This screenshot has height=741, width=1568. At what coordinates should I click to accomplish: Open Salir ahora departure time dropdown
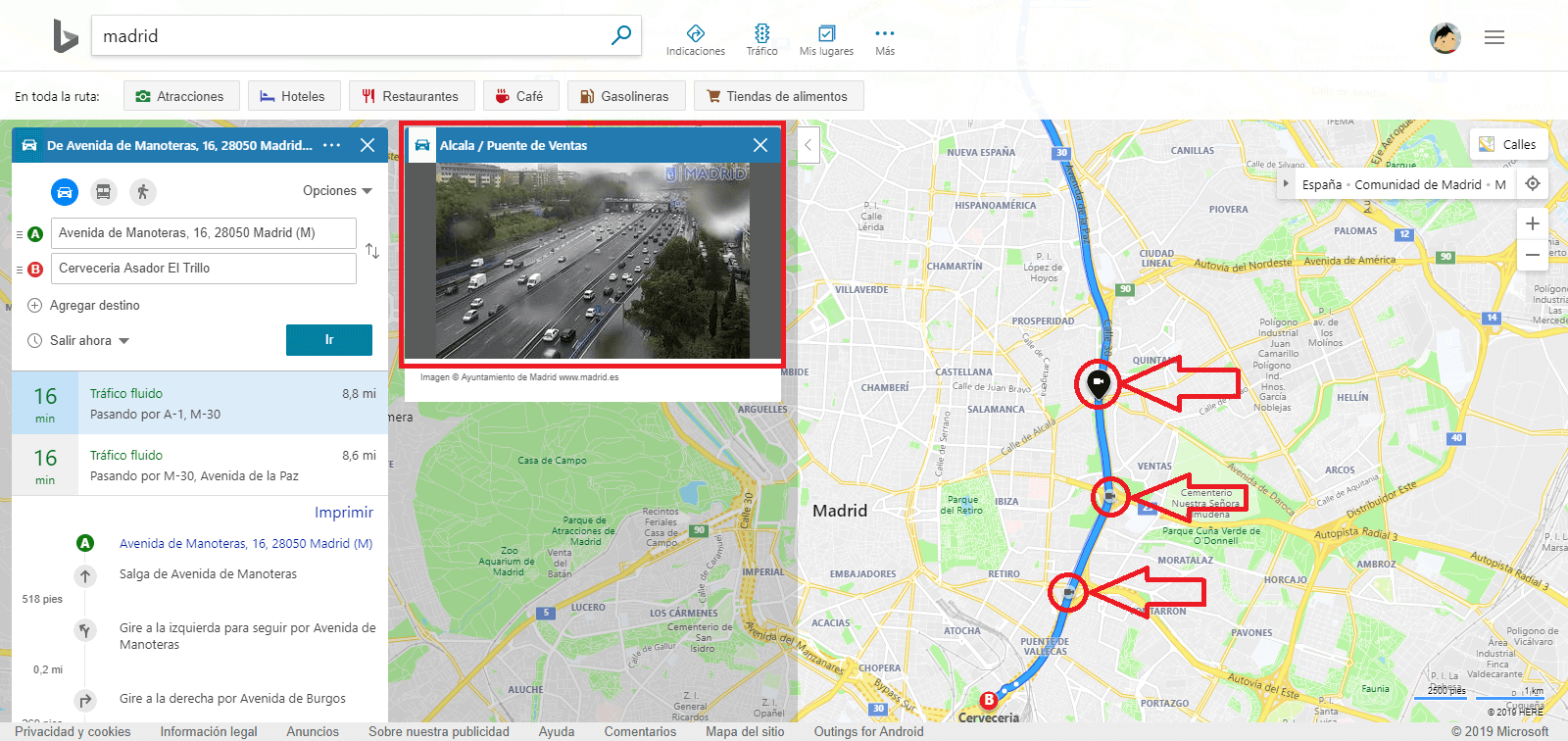pyautogui.click(x=78, y=341)
